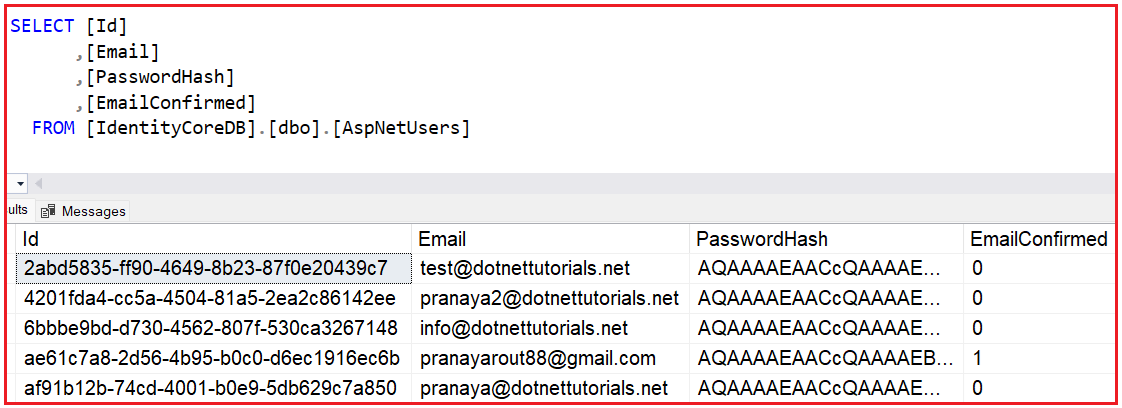Select the EmailConfirmed column header
1122x408 pixels.
(1040, 238)
